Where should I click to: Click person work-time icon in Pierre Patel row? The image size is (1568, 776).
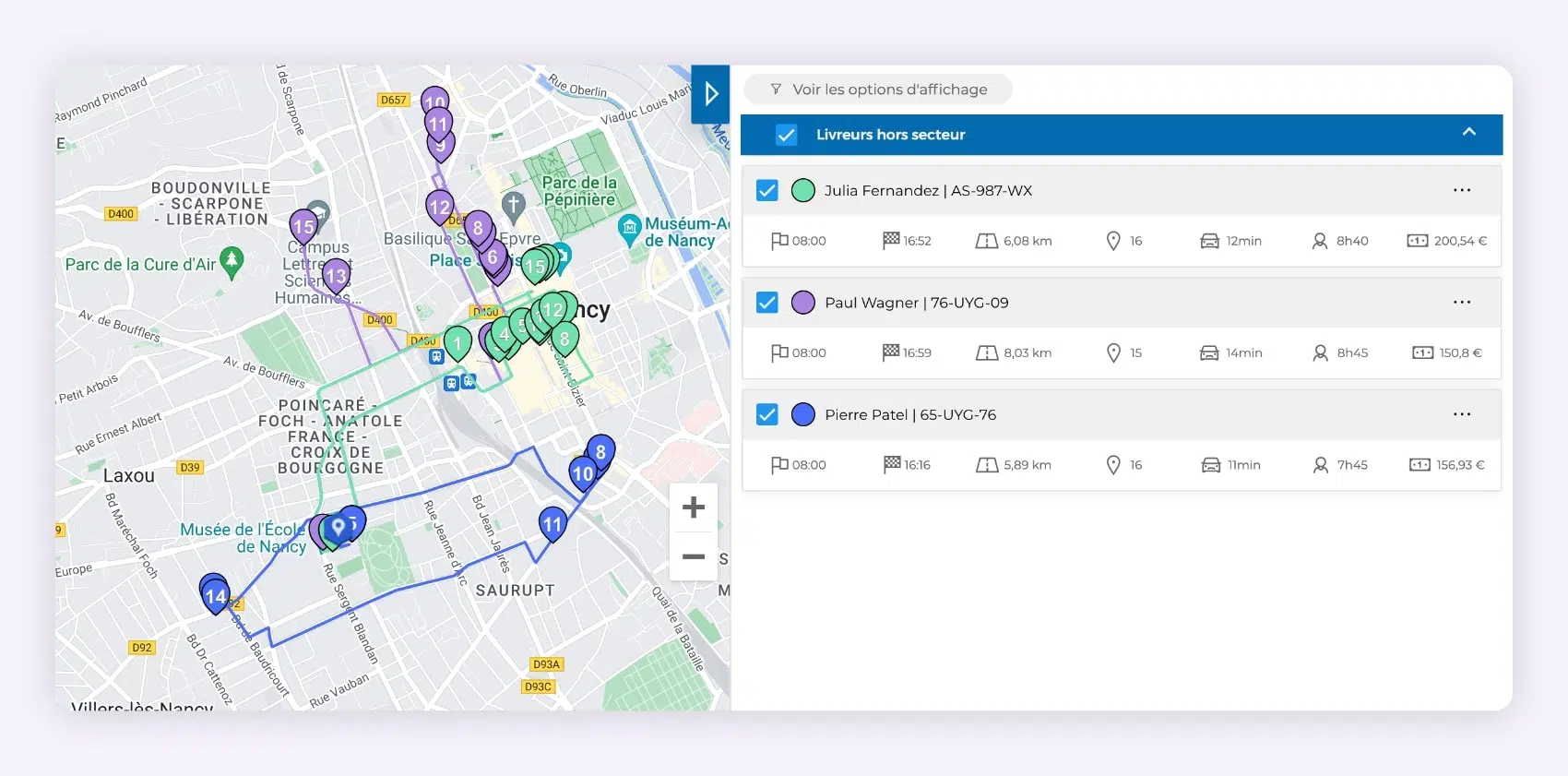(x=1321, y=465)
